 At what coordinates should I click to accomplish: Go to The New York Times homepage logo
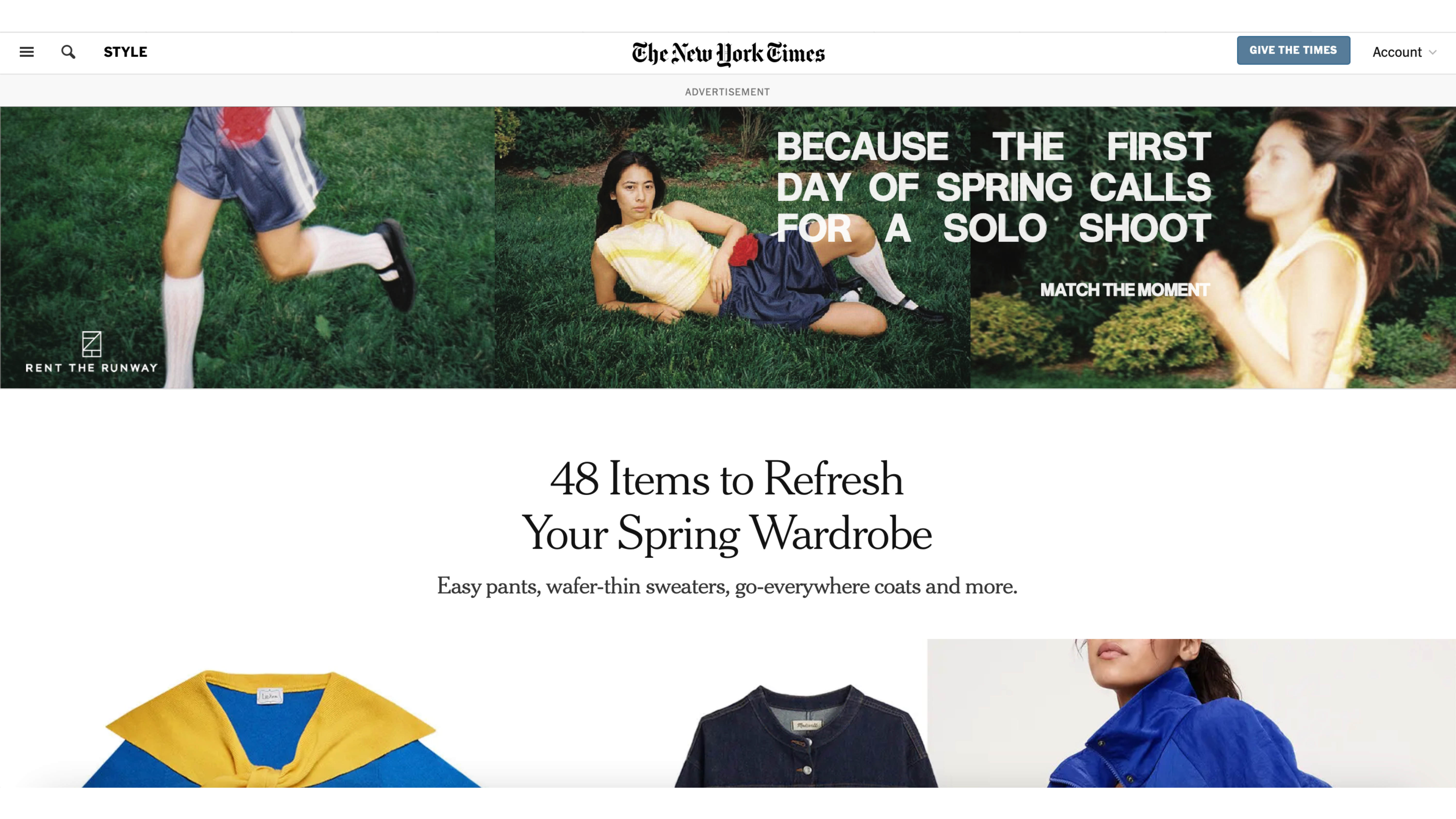click(728, 53)
